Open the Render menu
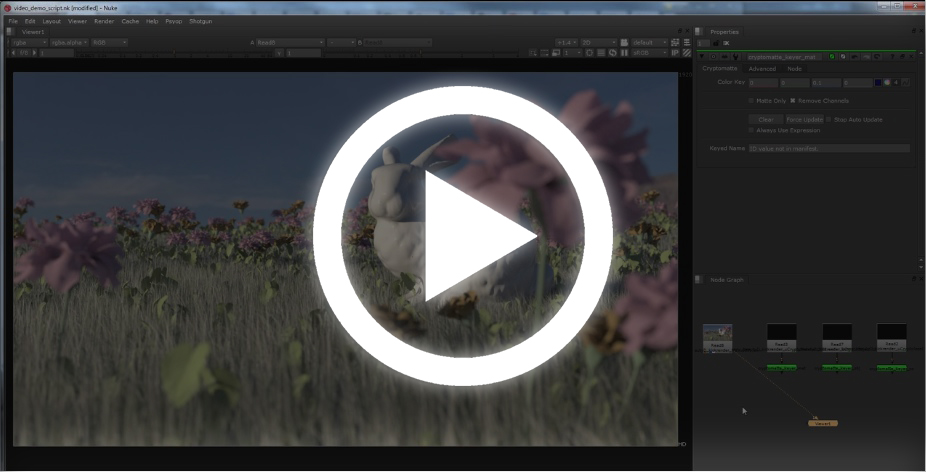This screenshot has height=472, width=926. click(x=104, y=21)
